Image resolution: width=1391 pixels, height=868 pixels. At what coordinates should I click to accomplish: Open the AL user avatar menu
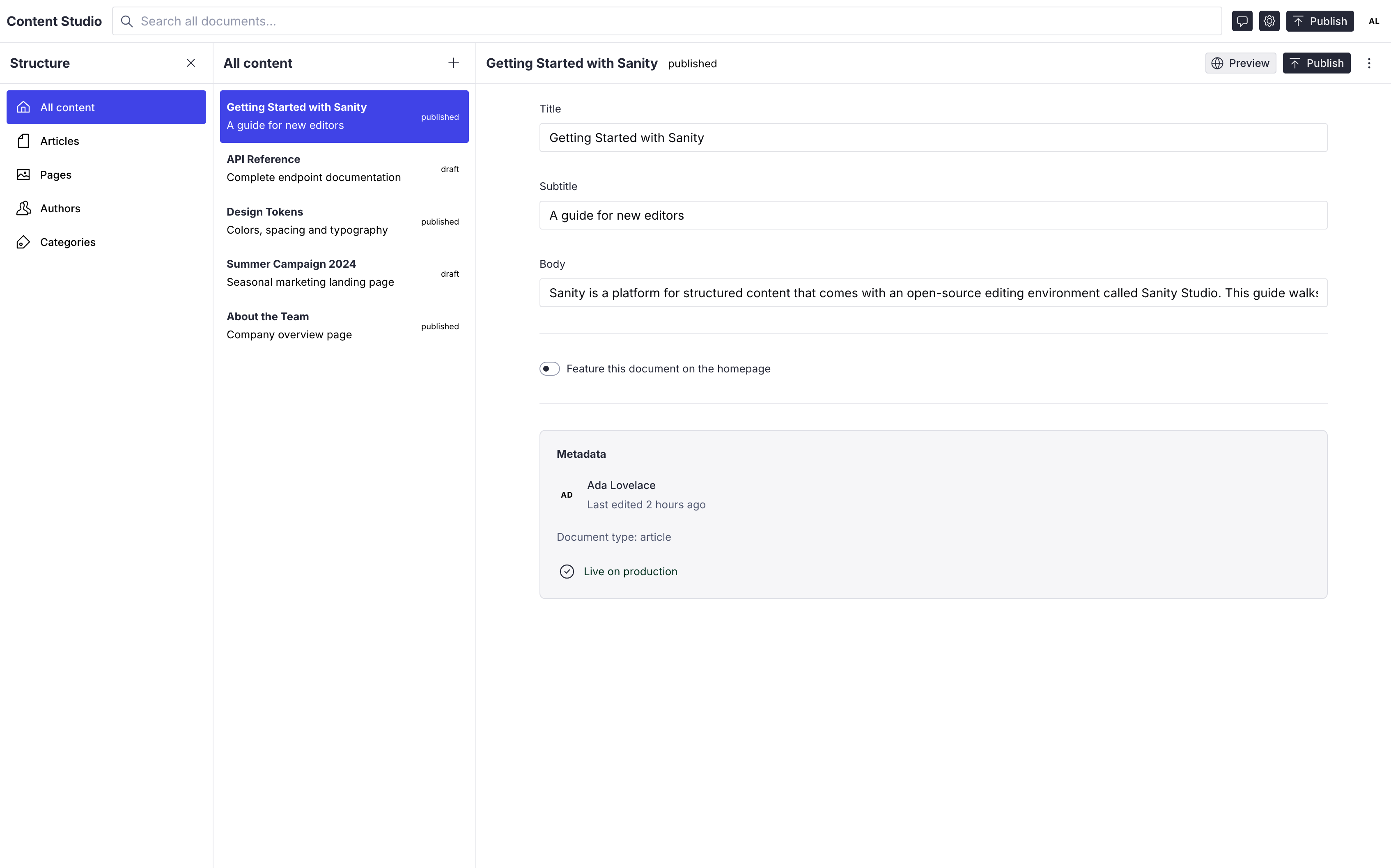click(x=1374, y=21)
